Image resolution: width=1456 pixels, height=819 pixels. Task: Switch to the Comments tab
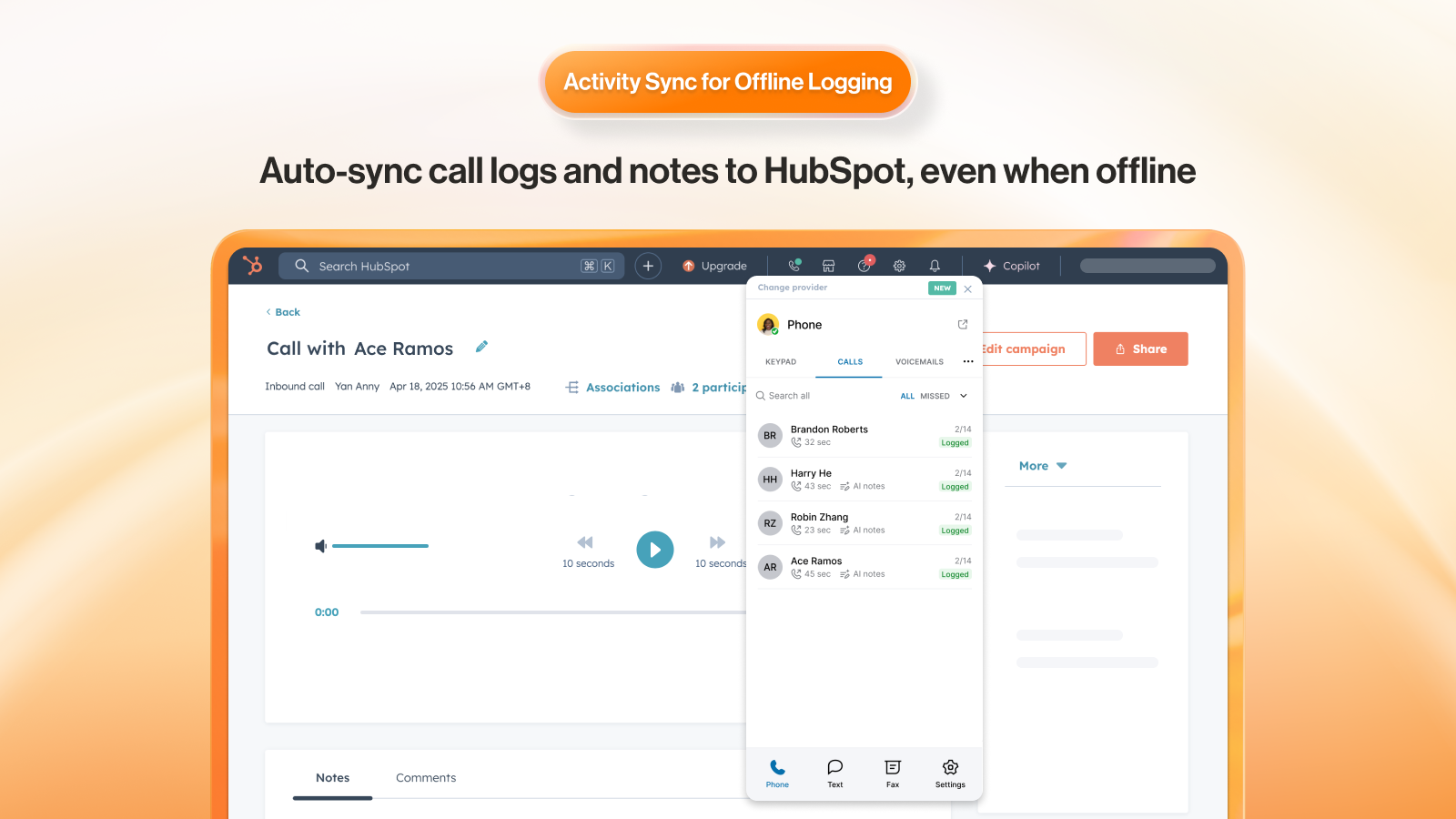click(x=426, y=778)
